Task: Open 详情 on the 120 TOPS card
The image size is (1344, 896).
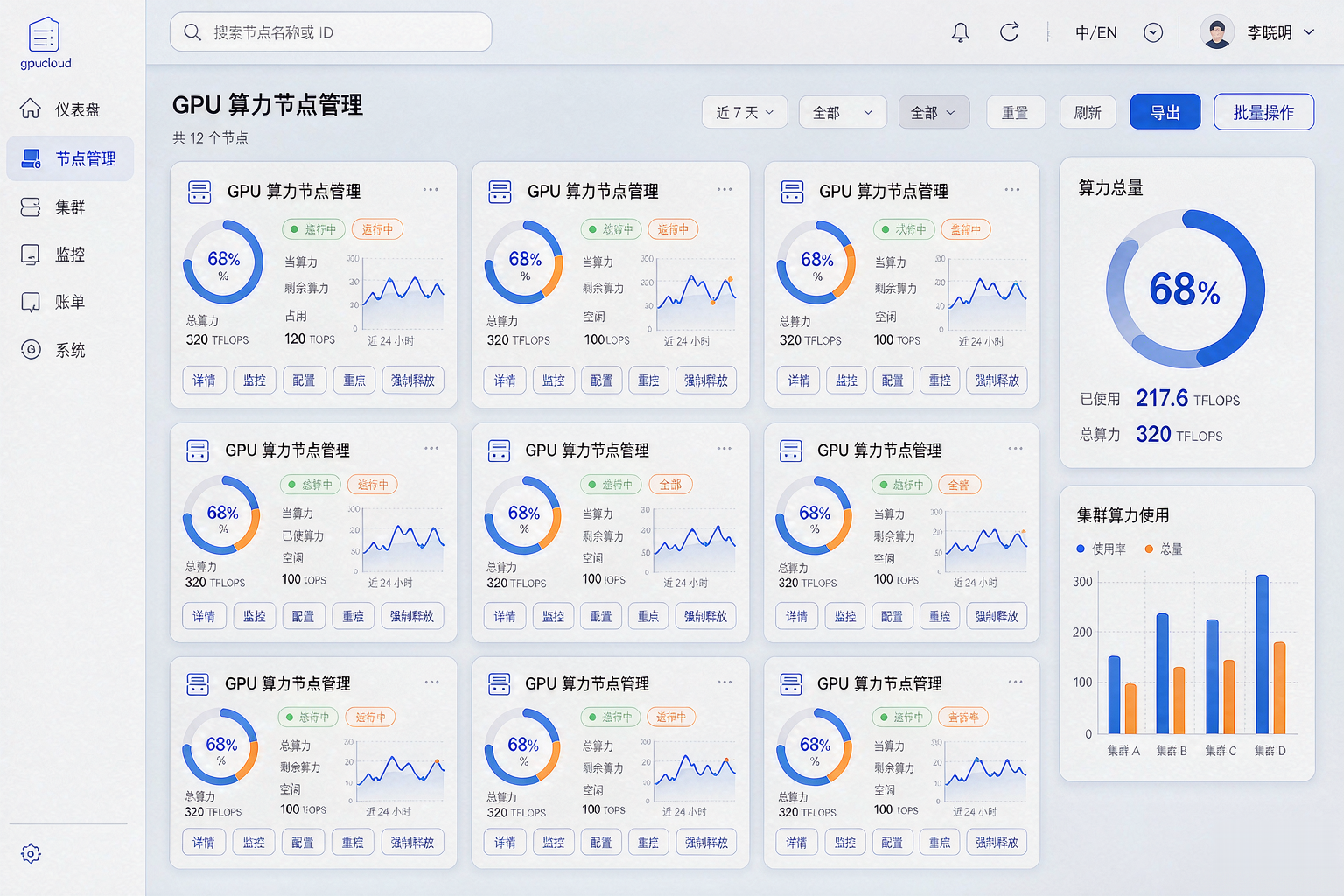Action: click(x=204, y=381)
